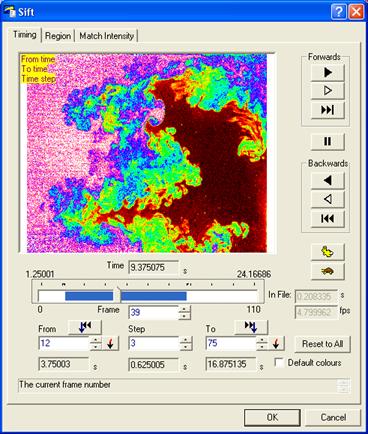Screen dimensions: 368x434
Task: Click the icon button above To
Action: click(251, 327)
